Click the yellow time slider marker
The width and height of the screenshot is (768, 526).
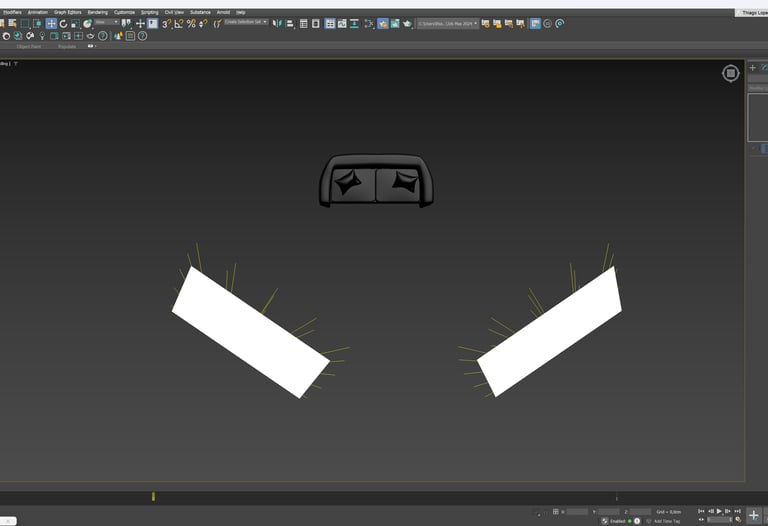click(153, 497)
